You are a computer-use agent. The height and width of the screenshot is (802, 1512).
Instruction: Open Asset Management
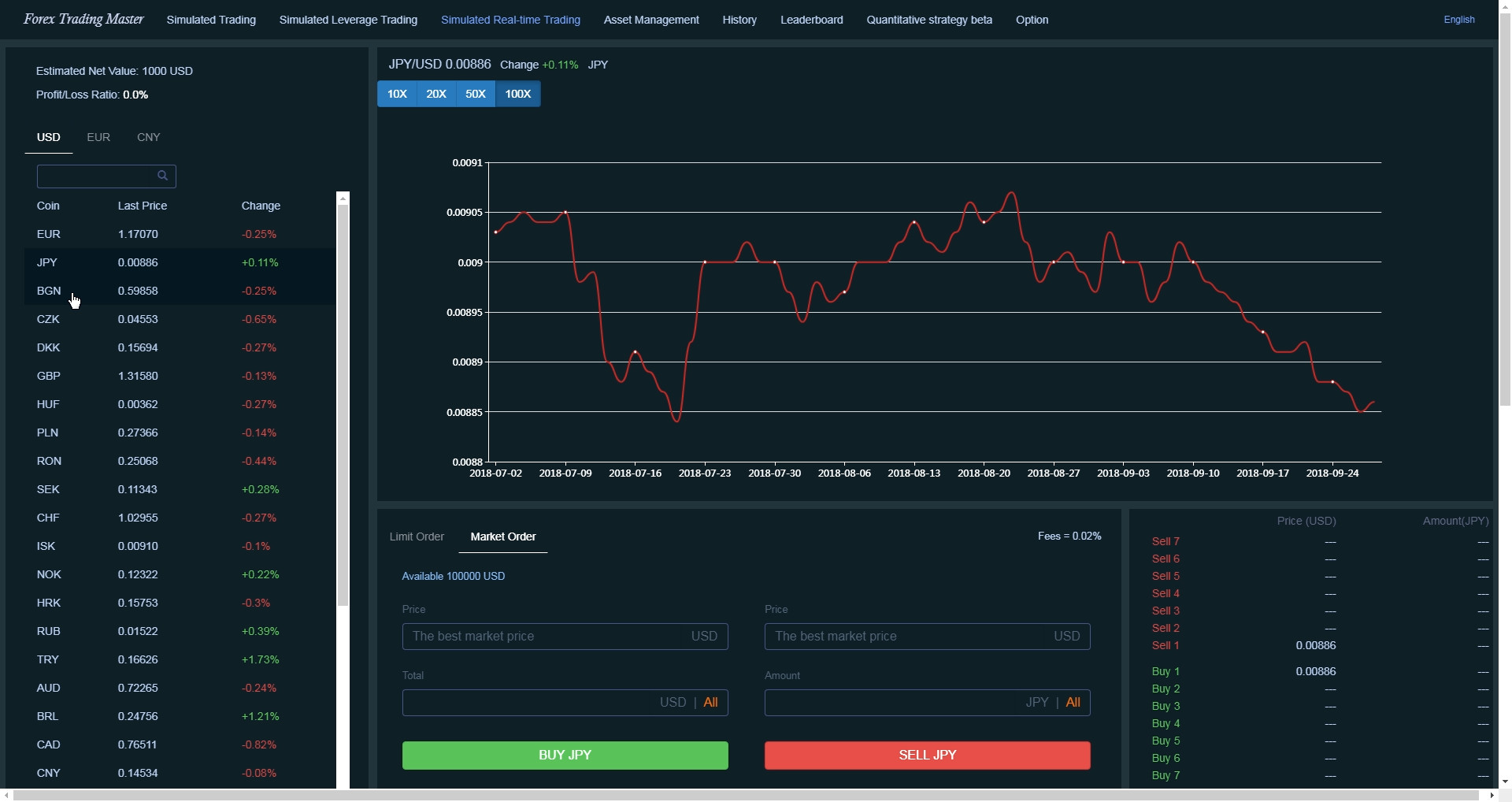click(650, 20)
